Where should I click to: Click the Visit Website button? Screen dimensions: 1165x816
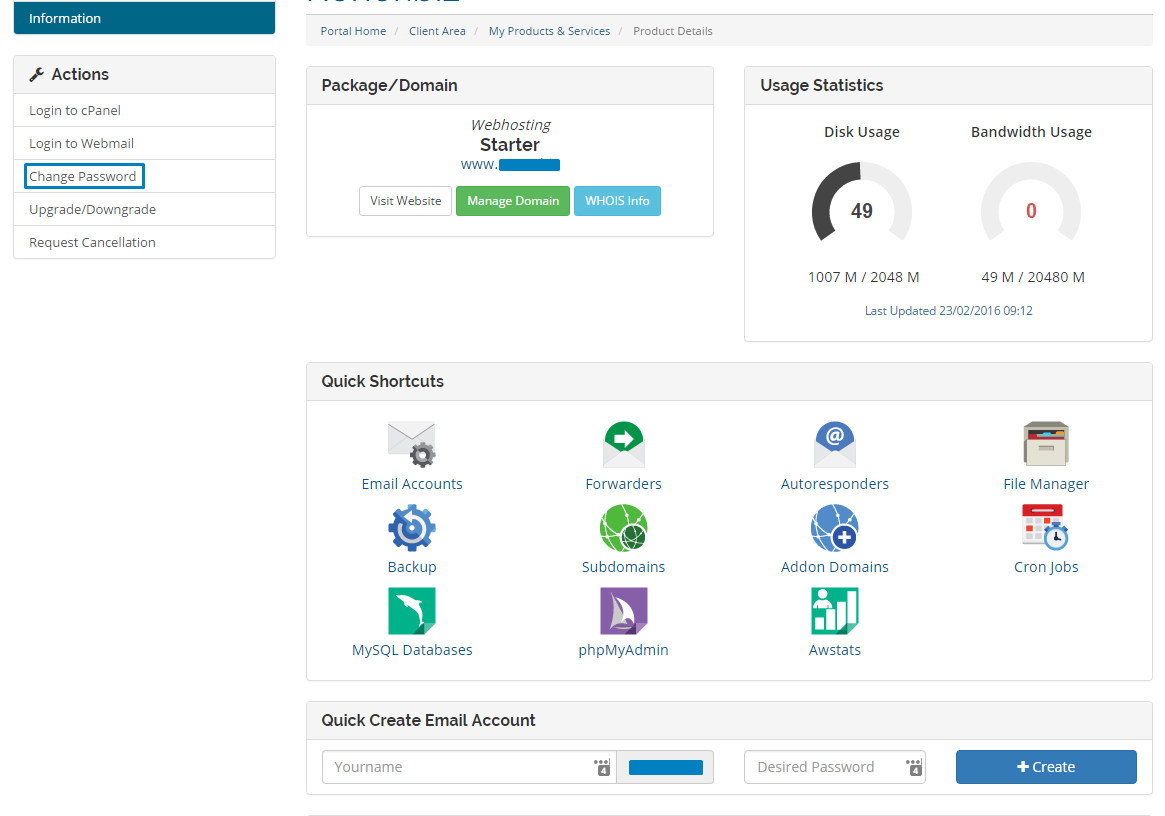(x=406, y=201)
